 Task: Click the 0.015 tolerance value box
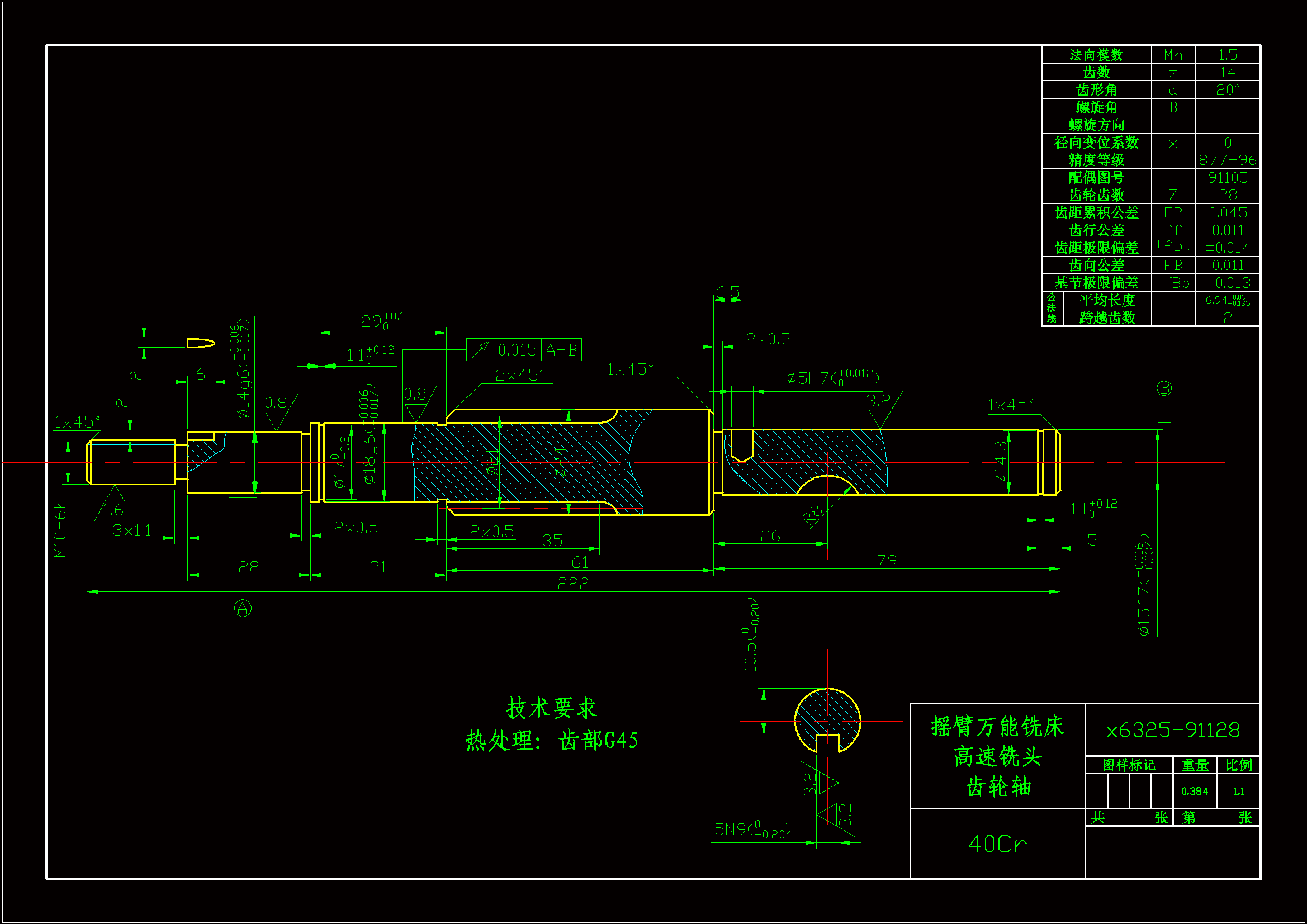[x=518, y=349]
